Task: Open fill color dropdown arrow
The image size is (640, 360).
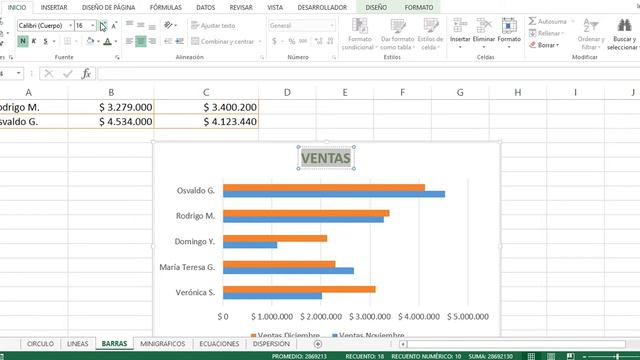Action: point(98,41)
